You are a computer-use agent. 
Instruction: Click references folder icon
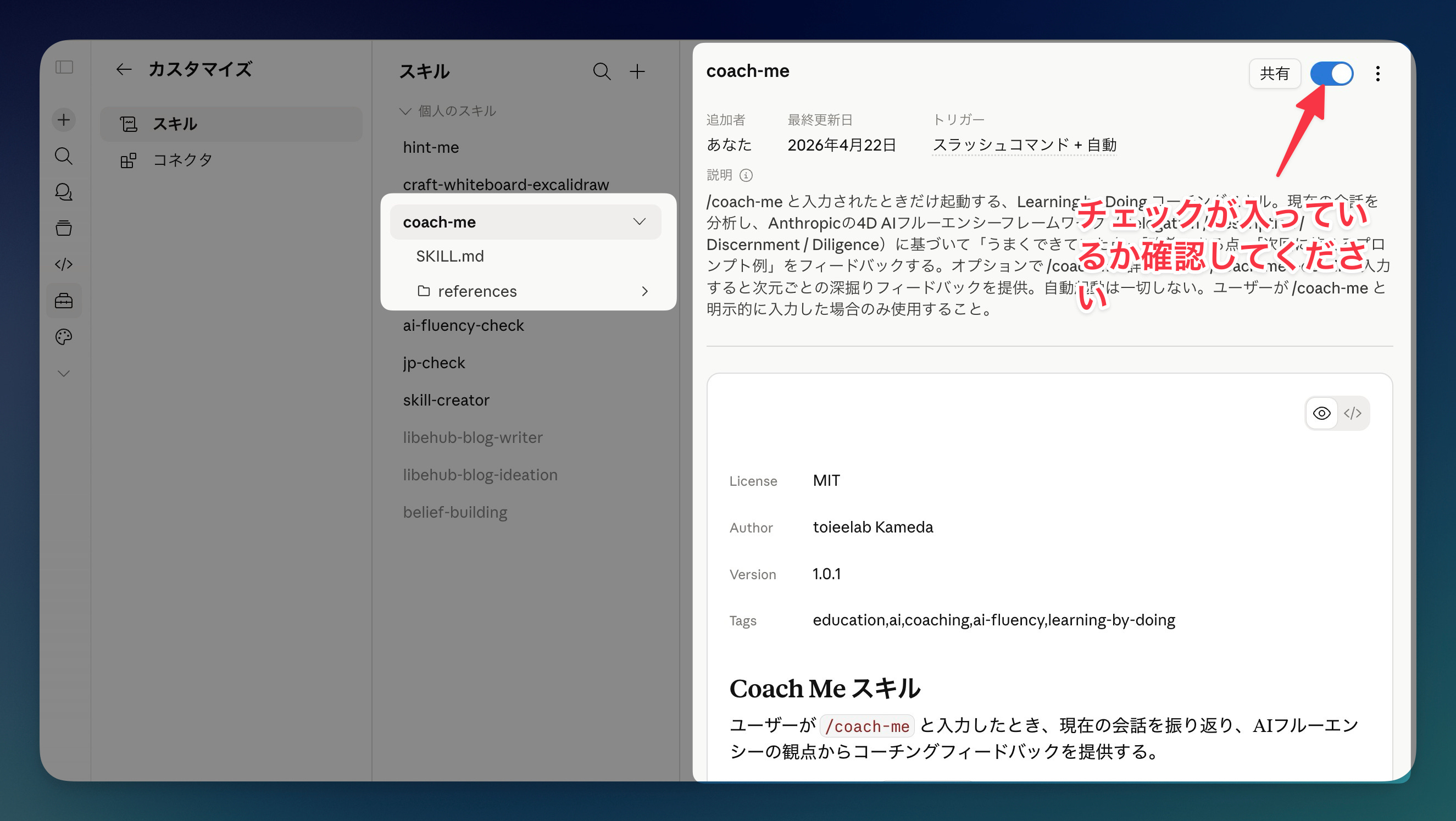[424, 291]
